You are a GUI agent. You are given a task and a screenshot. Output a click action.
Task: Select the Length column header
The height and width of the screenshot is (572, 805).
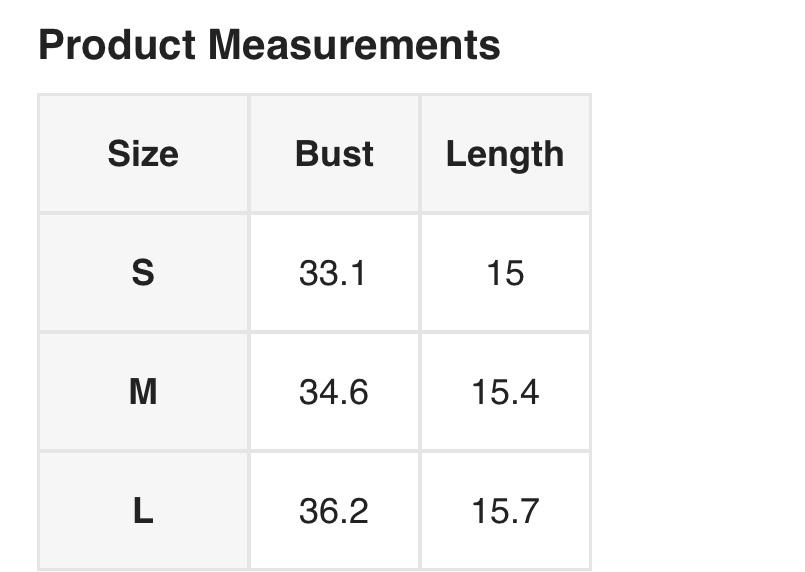click(x=505, y=154)
